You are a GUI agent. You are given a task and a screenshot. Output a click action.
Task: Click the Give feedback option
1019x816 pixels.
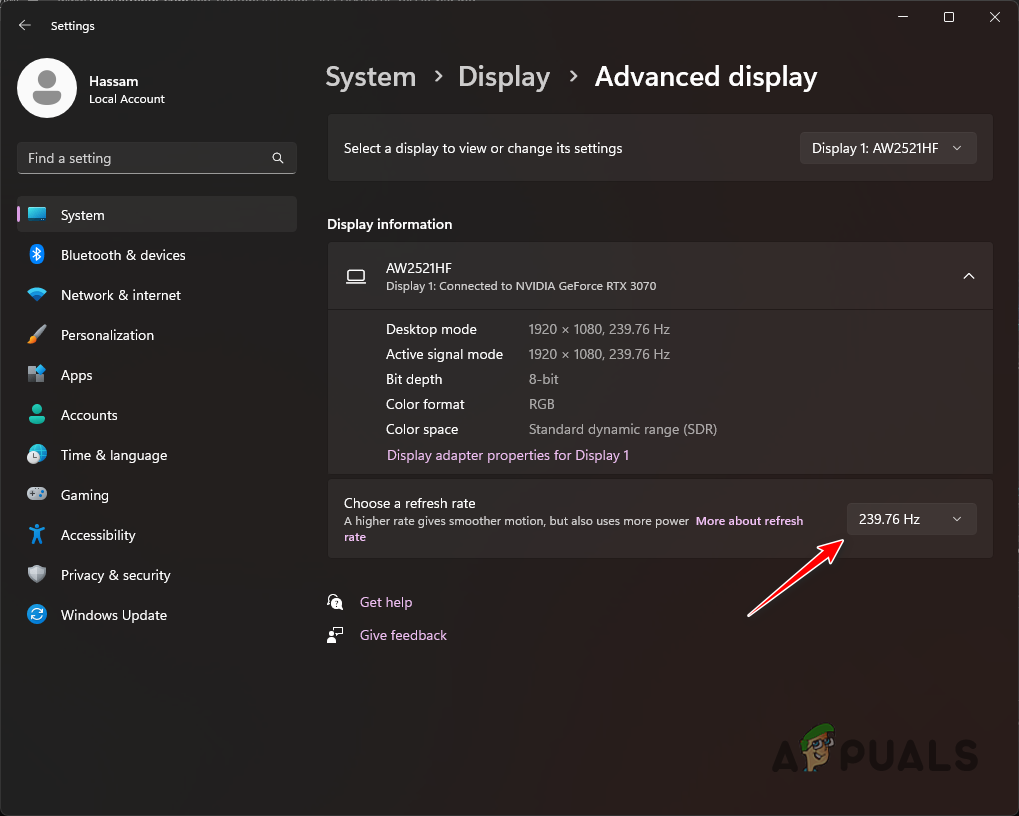[x=402, y=635]
